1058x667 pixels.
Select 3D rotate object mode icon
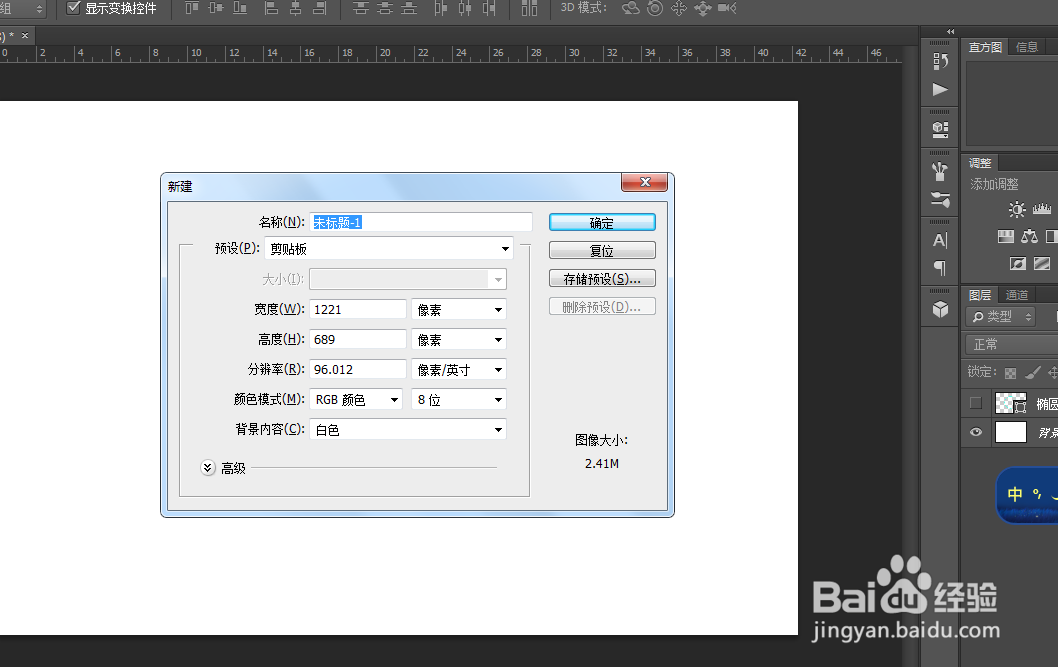[x=630, y=8]
